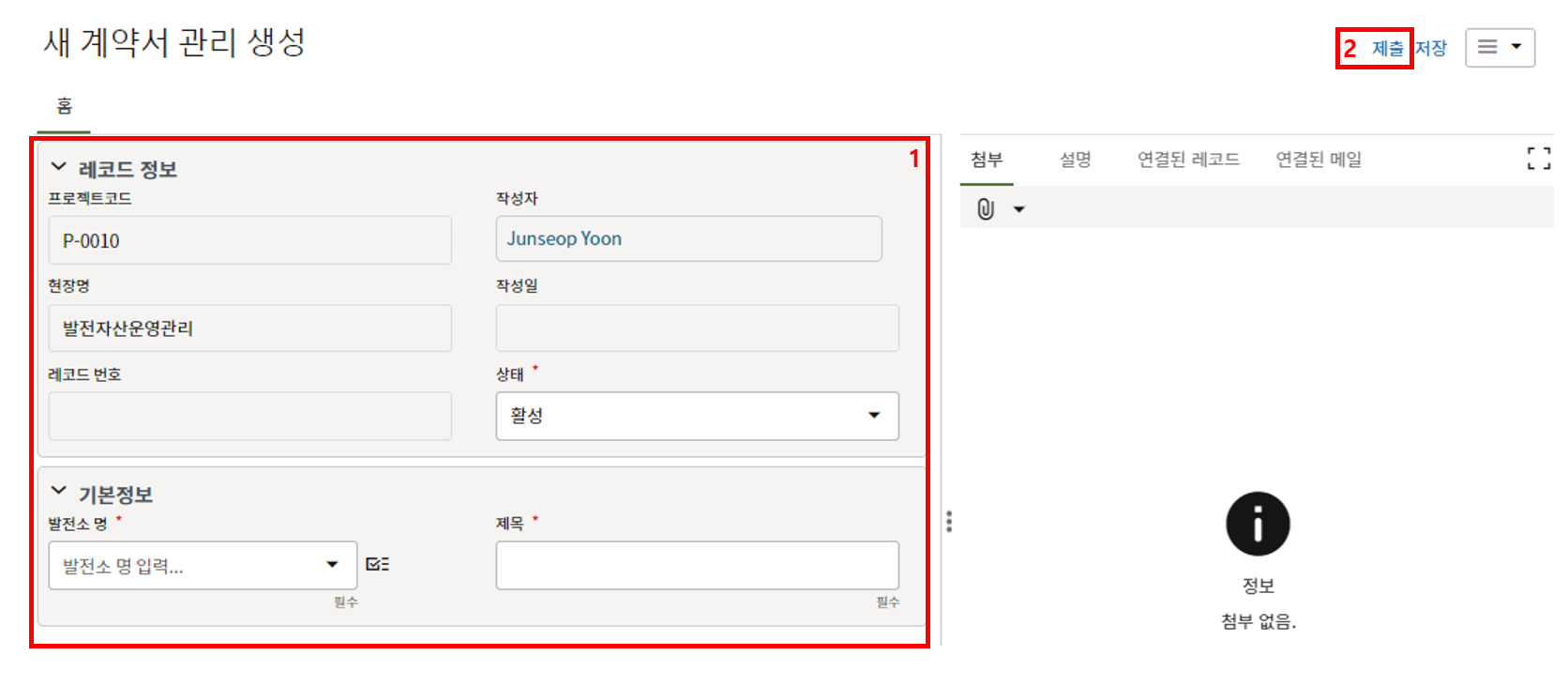Open the hamburger menu at top right
The height and width of the screenshot is (686, 1568).
(x=1500, y=48)
